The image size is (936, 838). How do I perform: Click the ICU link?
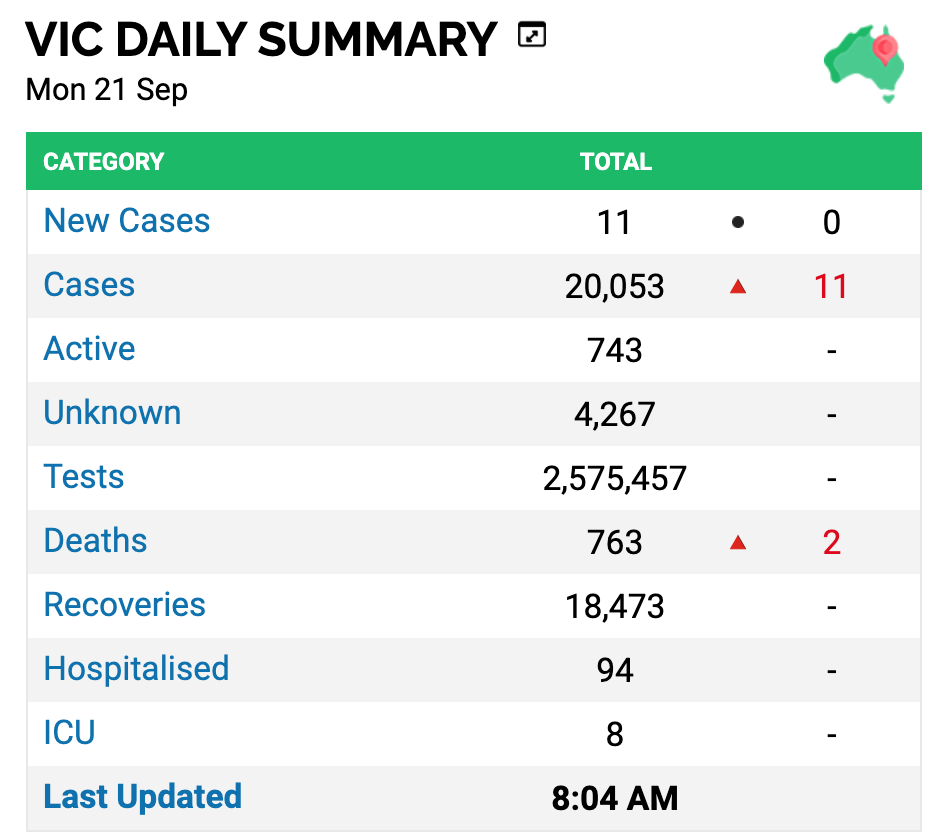point(69,732)
